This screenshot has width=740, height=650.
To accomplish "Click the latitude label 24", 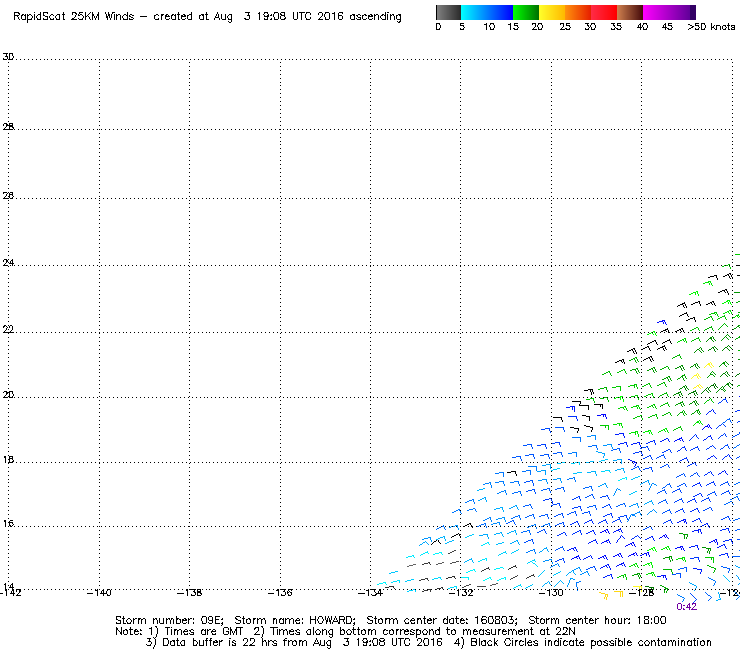I will 8,262.
